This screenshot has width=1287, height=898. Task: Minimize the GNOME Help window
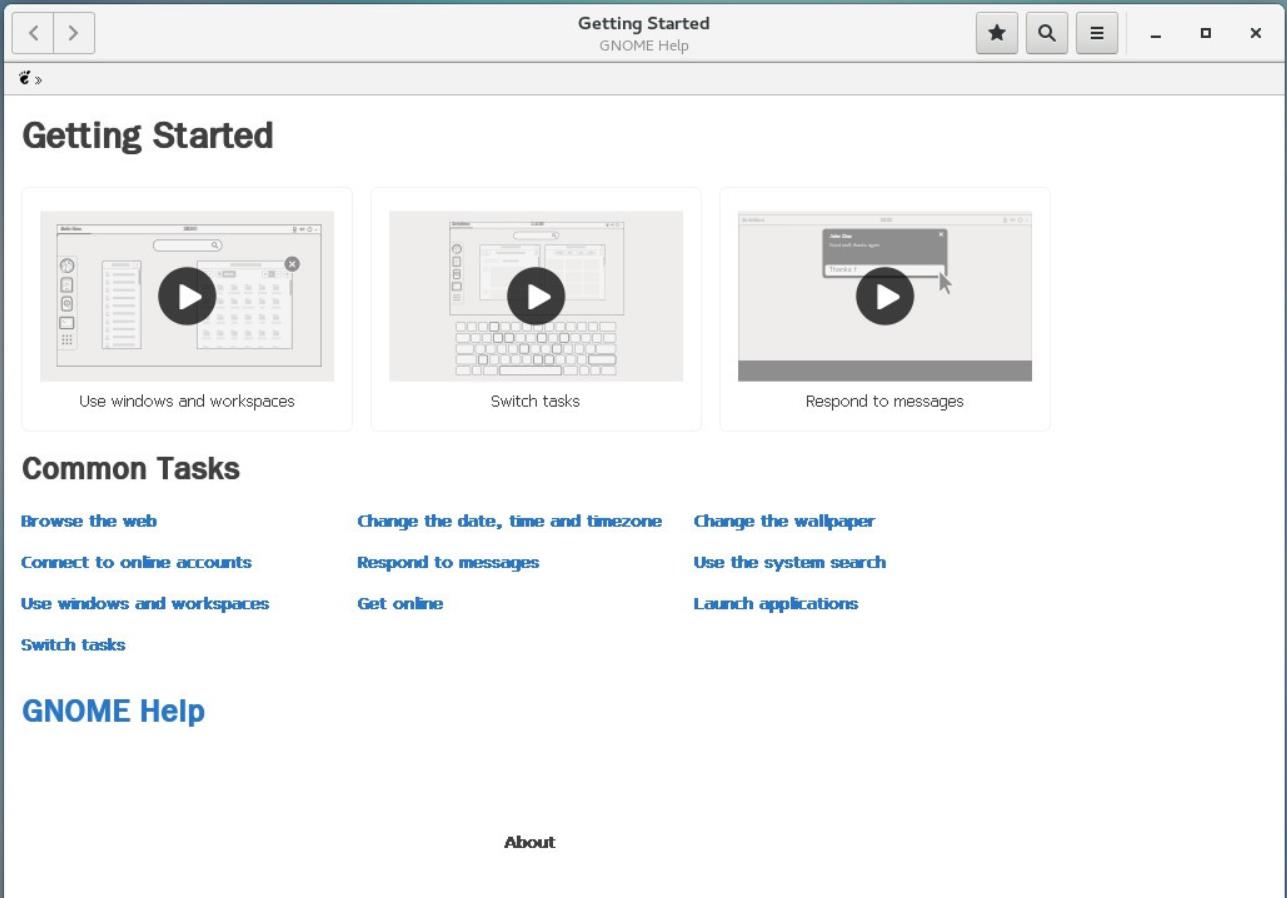point(1156,33)
